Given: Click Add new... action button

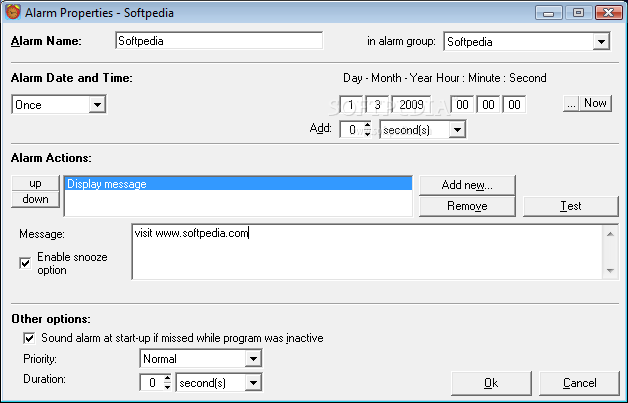Looking at the screenshot, I should (x=467, y=185).
